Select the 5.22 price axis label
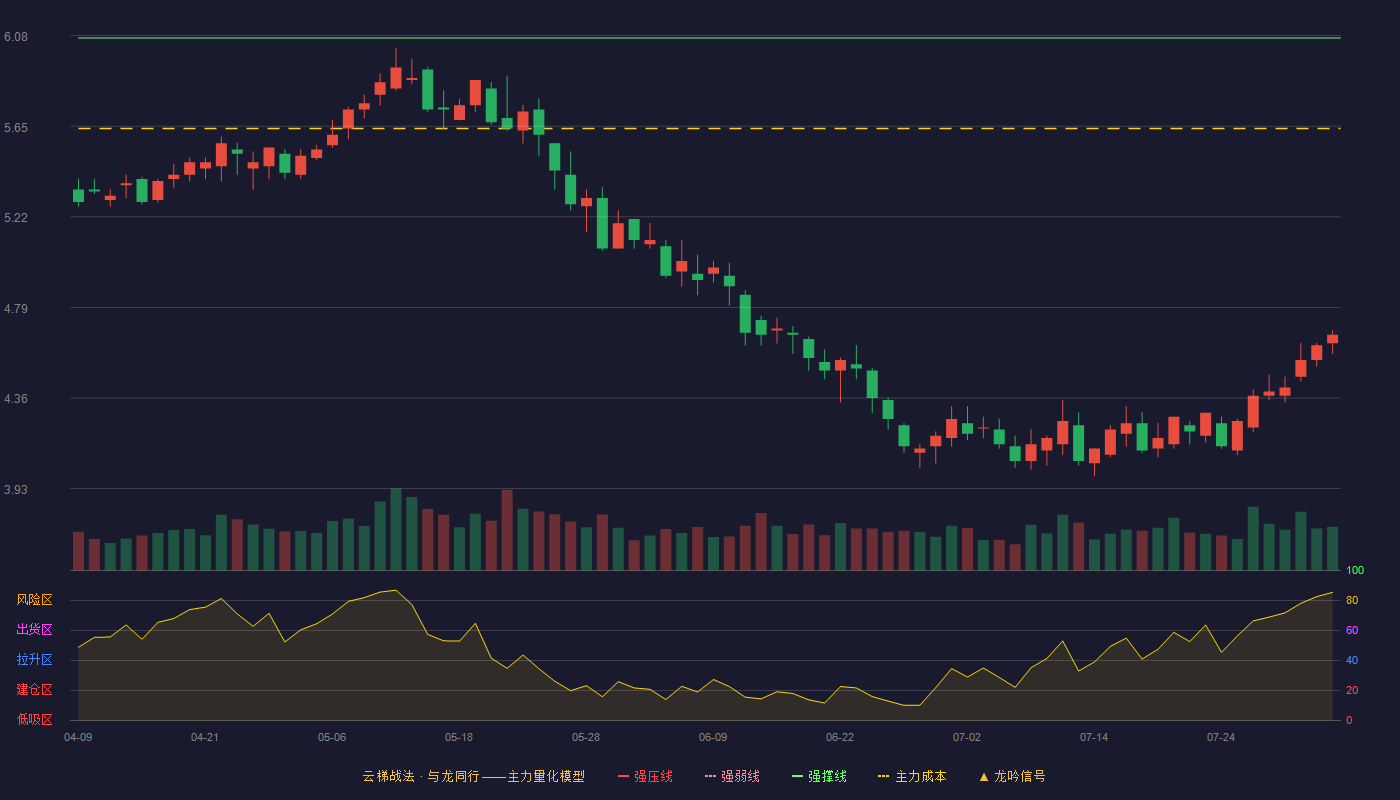 coord(16,217)
